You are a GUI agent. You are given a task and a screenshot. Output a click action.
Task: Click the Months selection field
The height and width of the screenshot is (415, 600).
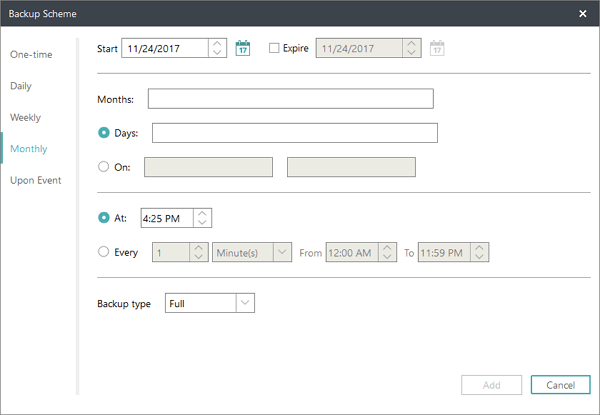(x=291, y=99)
